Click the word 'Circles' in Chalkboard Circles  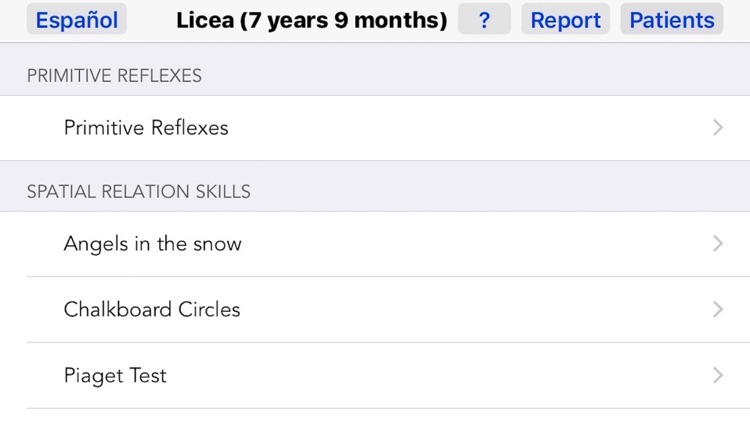[x=209, y=310]
